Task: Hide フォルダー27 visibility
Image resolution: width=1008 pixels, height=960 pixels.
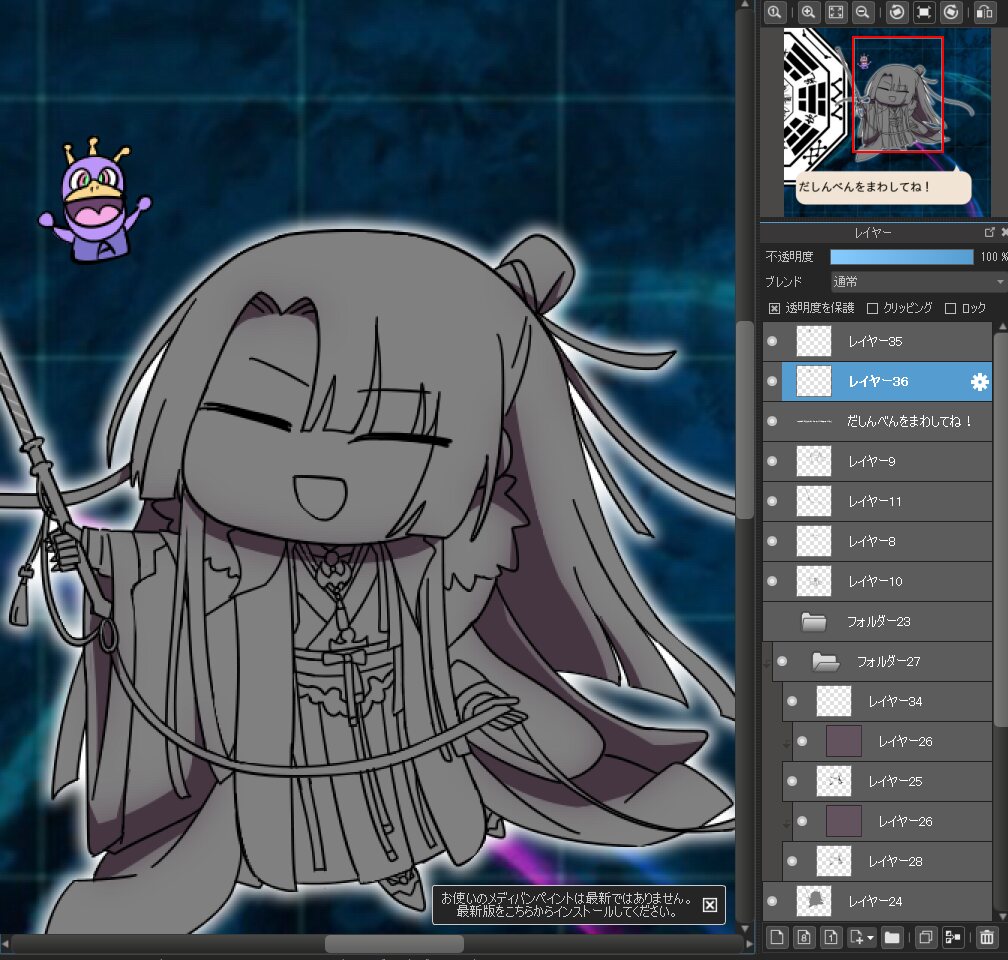Action: click(x=782, y=661)
